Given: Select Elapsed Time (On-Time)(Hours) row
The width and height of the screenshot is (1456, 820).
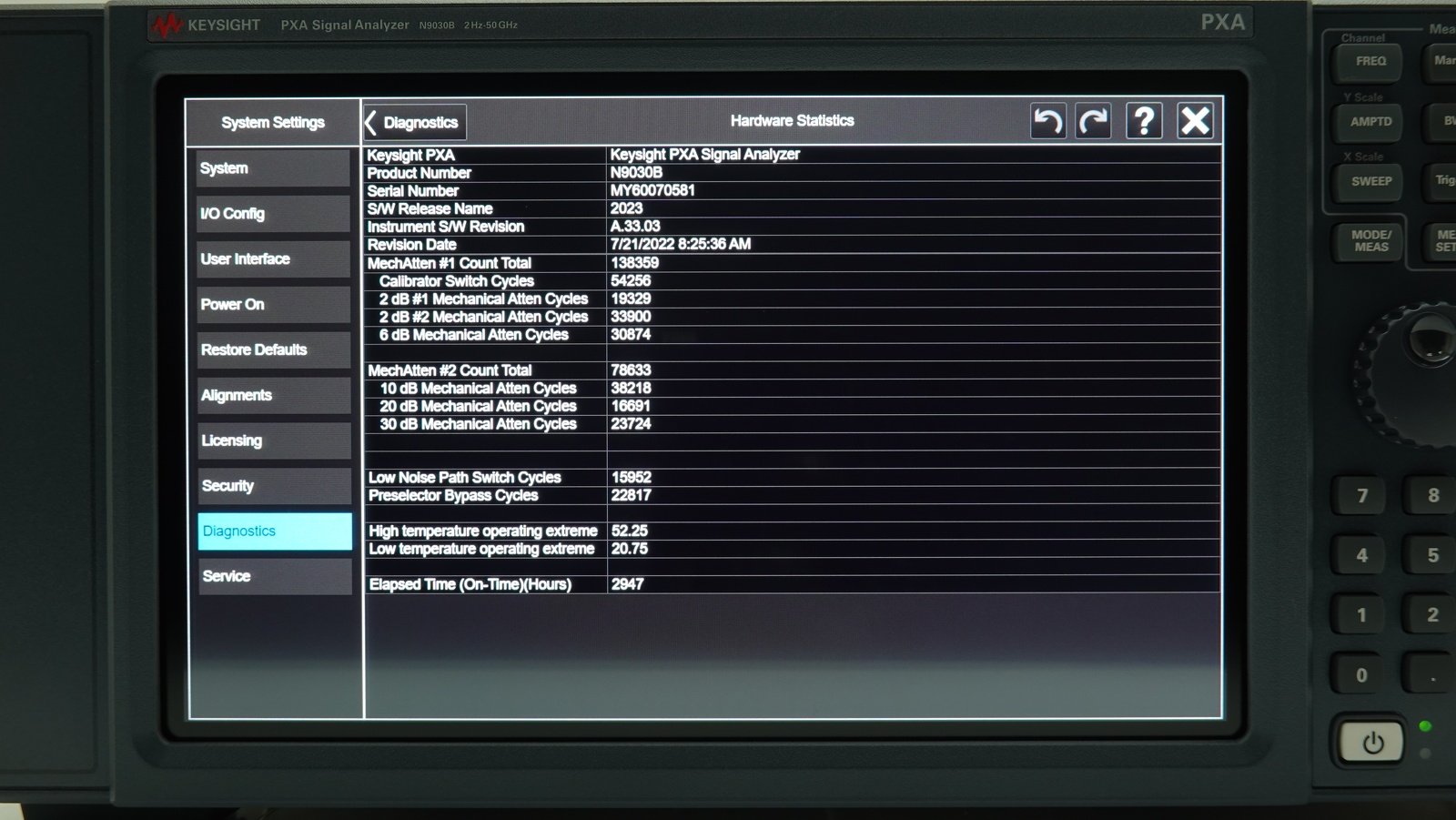Looking at the screenshot, I should click(x=792, y=584).
